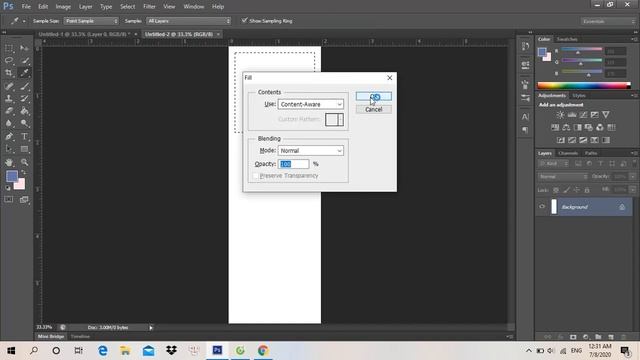The height and width of the screenshot is (360, 640).
Task: Open the status bar info arrow
Action: [151, 327]
